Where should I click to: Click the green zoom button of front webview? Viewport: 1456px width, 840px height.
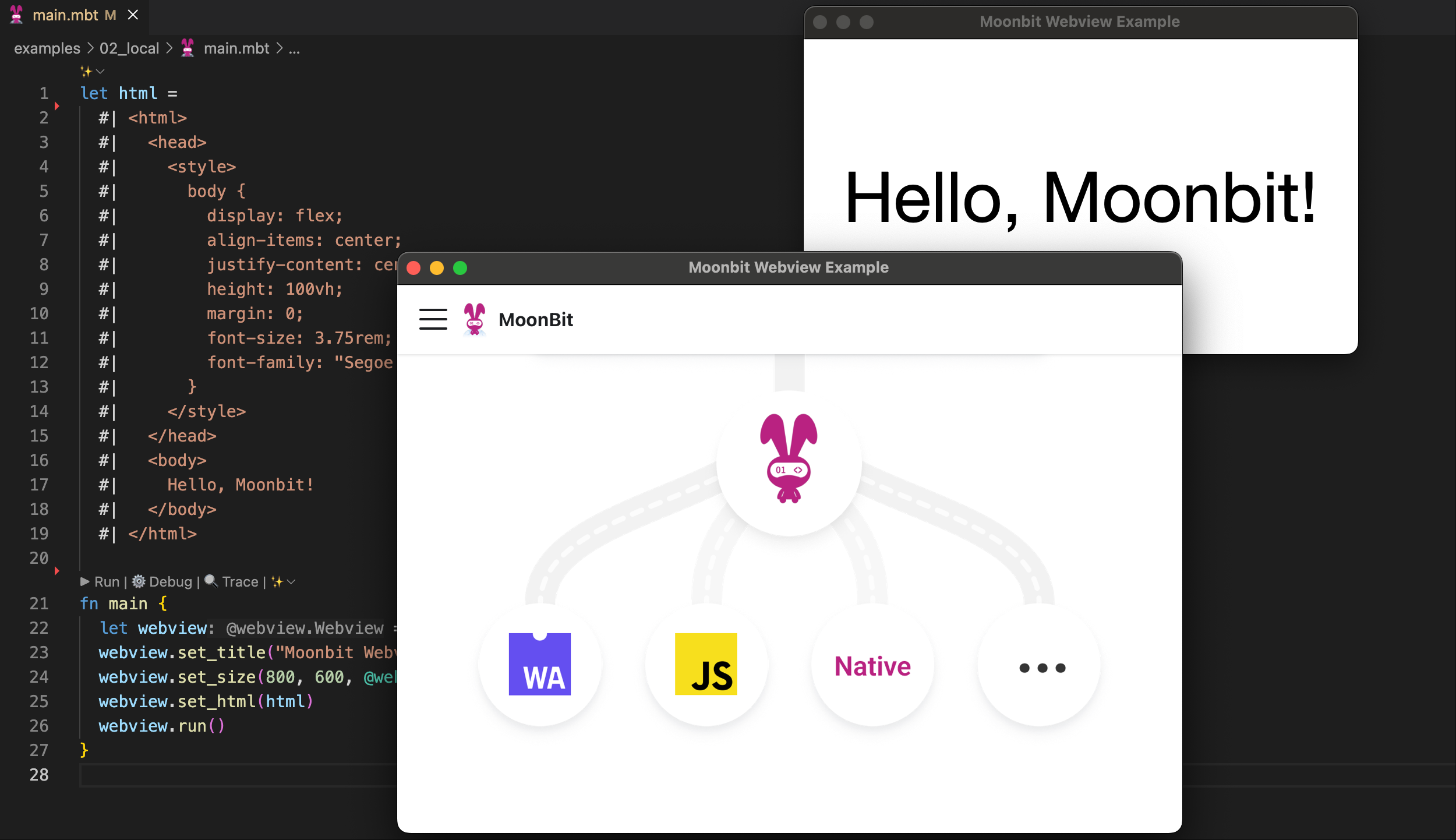pyautogui.click(x=460, y=268)
